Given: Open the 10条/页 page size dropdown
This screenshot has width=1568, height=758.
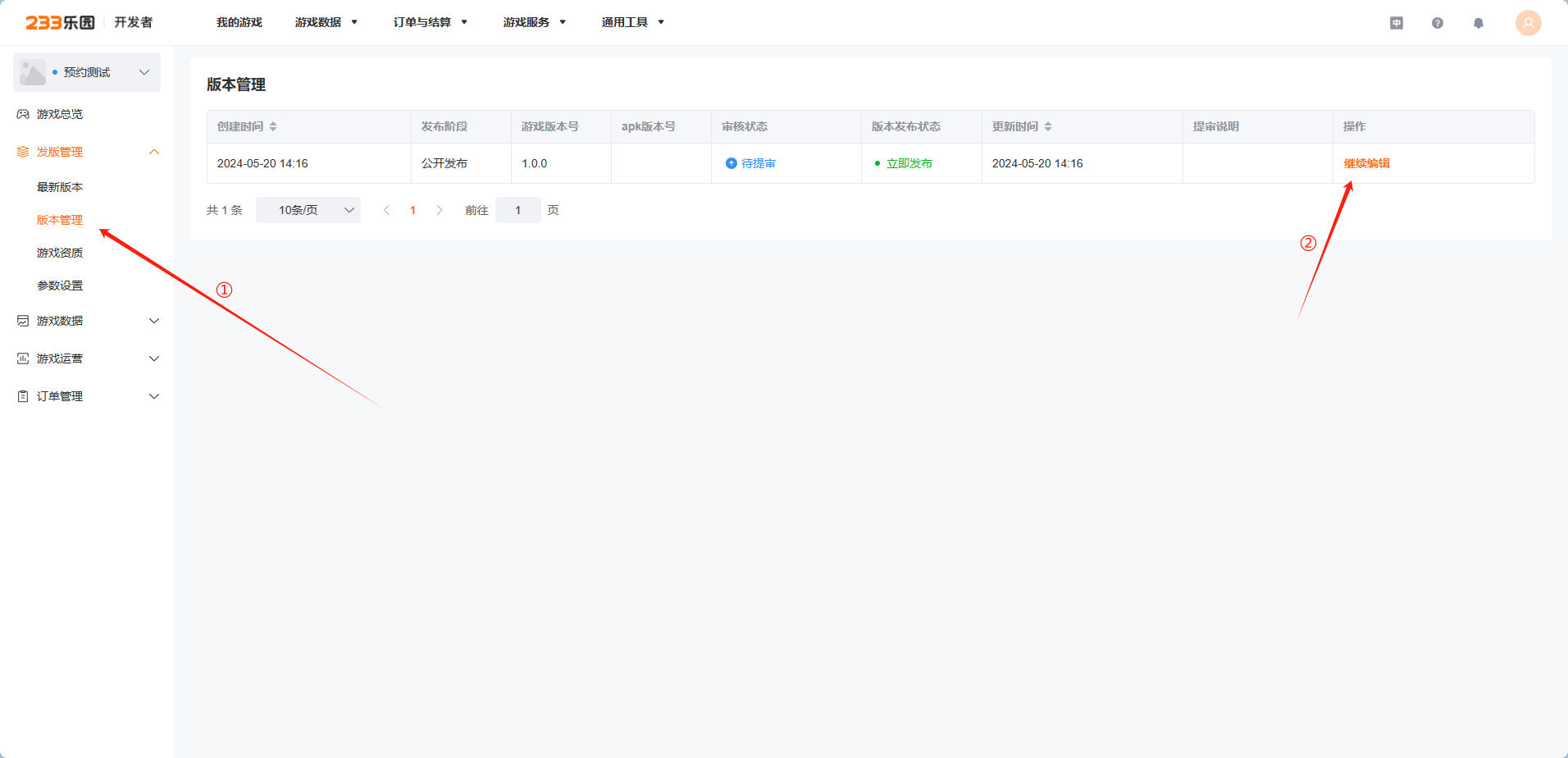Looking at the screenshot, I should 308,210.
